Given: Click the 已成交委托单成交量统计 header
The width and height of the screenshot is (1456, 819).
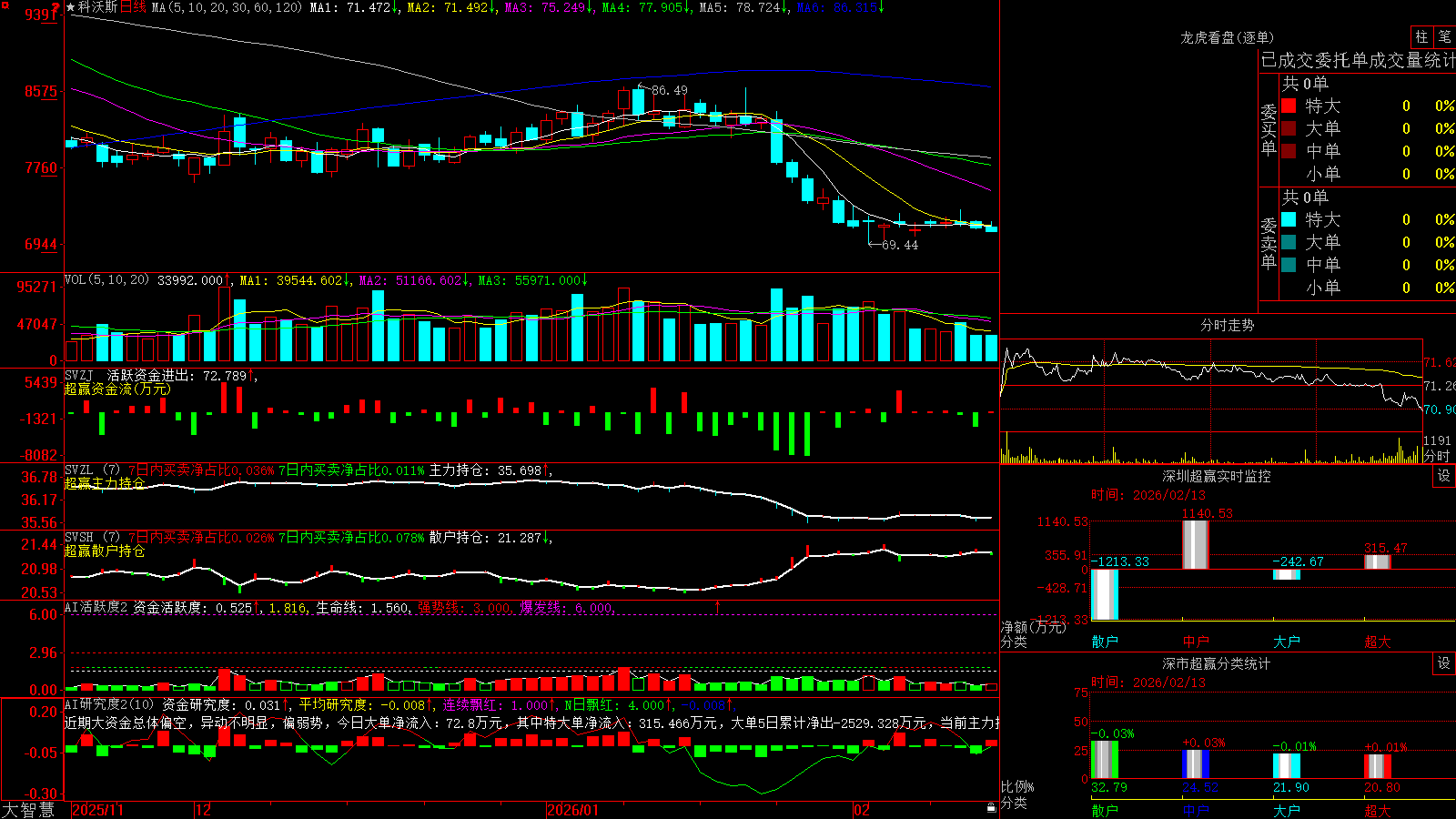Looking at the screenshot, I should 1358,61.
